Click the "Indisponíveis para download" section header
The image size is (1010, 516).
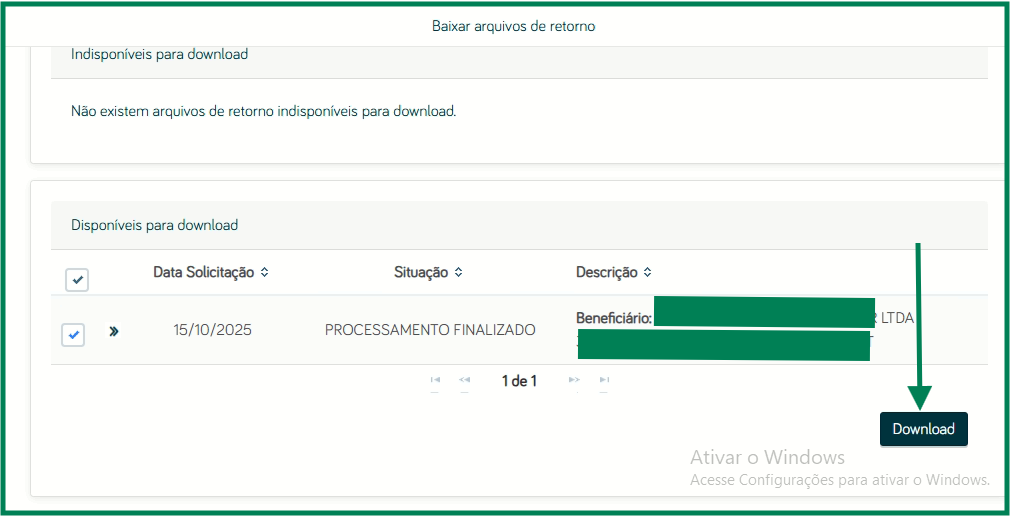pos(160,54)
